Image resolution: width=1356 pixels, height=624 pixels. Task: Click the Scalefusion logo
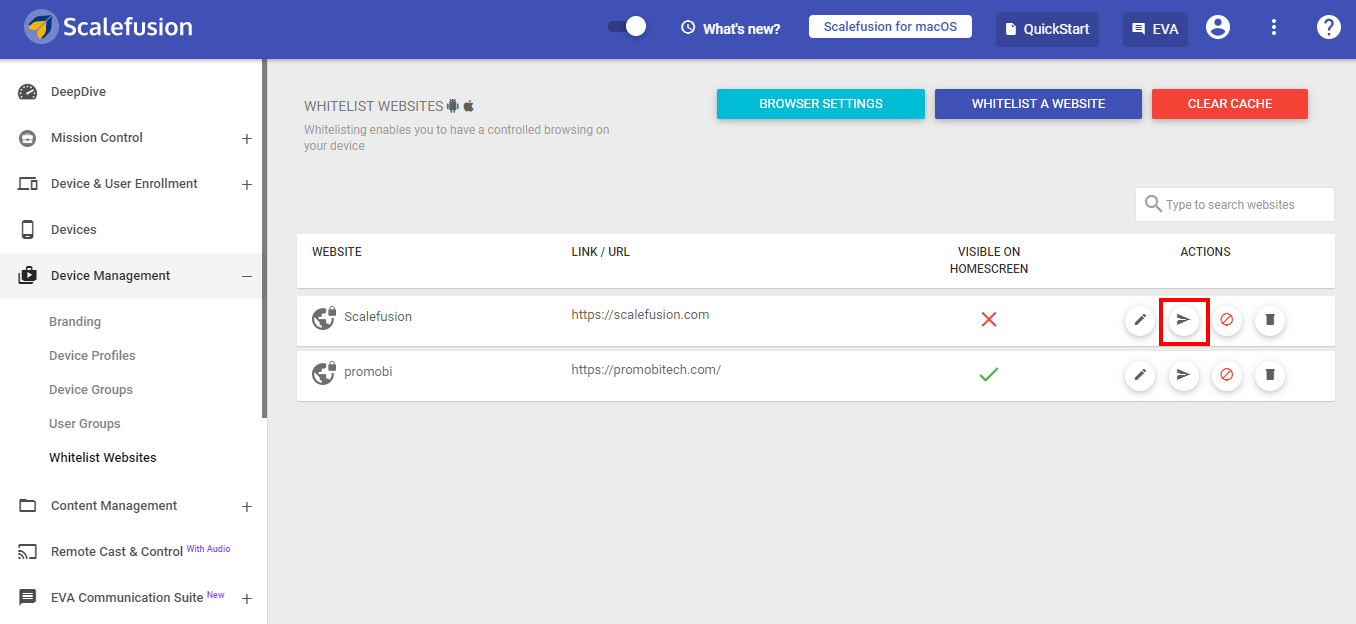click(108, 27)
